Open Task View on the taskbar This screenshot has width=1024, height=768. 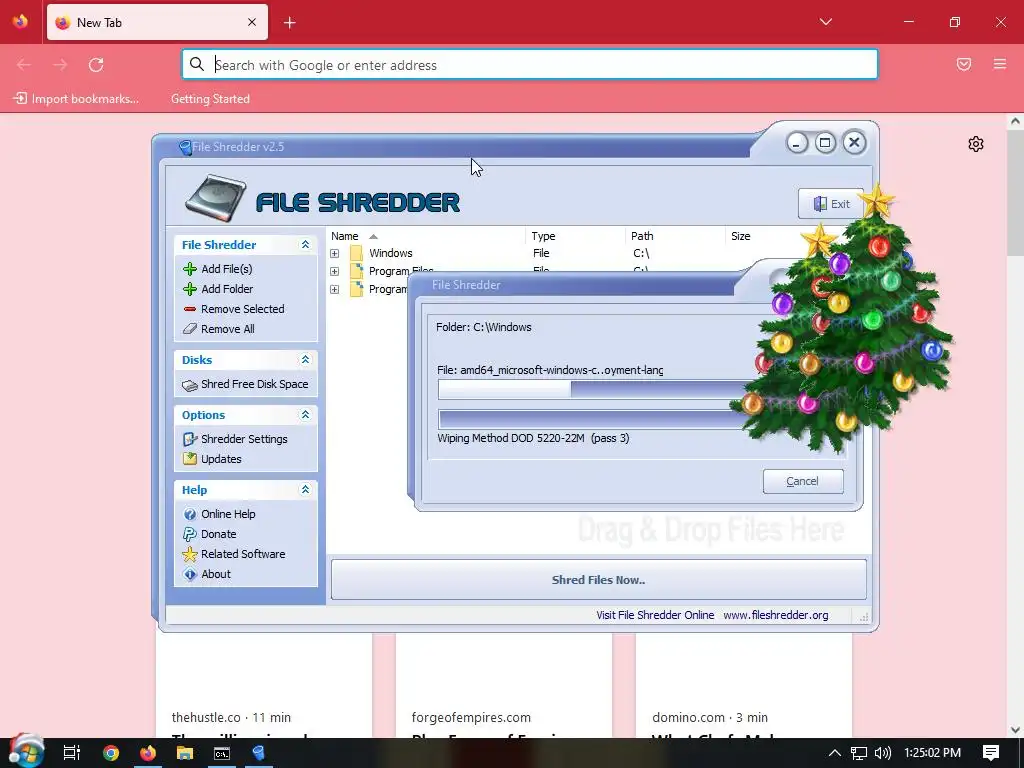[72, 753]
